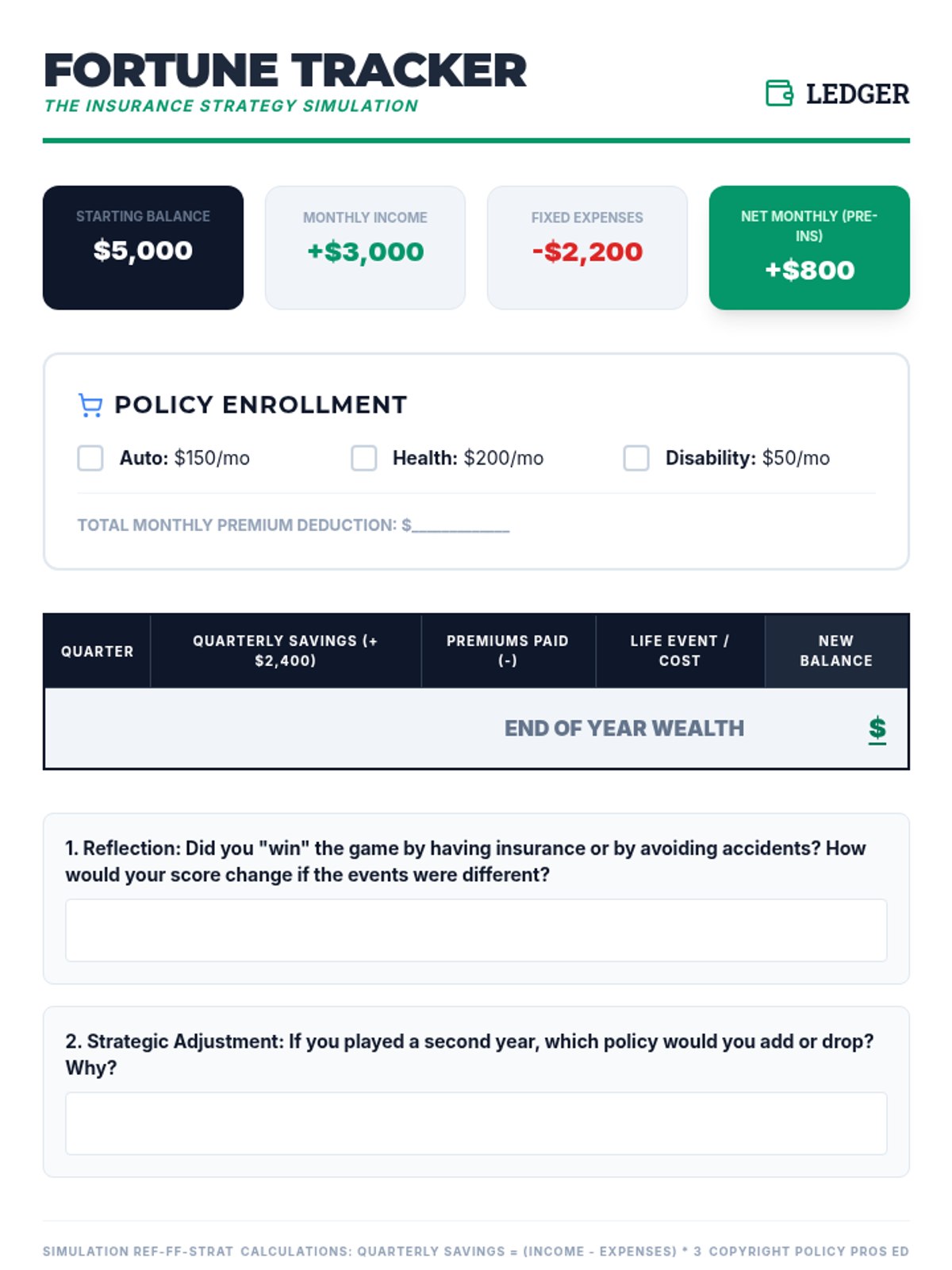Select the Premiums Paid column header
This screenshot has width=952, height=1270.
[508, 651]
